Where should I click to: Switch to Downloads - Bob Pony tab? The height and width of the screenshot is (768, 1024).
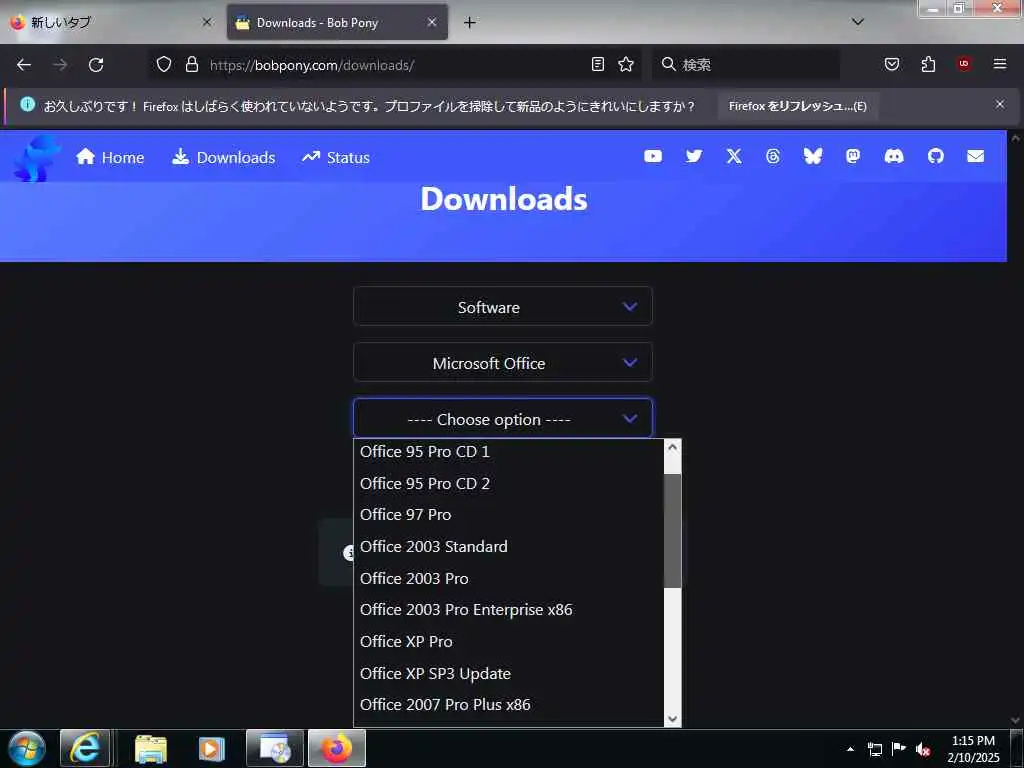337,22
